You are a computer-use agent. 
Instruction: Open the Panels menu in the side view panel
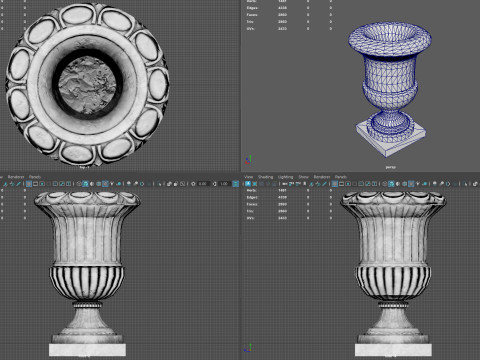341,177
